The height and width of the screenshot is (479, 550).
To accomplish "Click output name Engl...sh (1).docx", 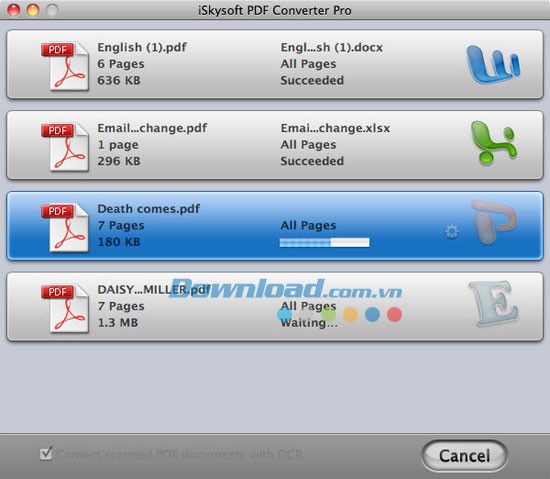I will tap(331, 47).
